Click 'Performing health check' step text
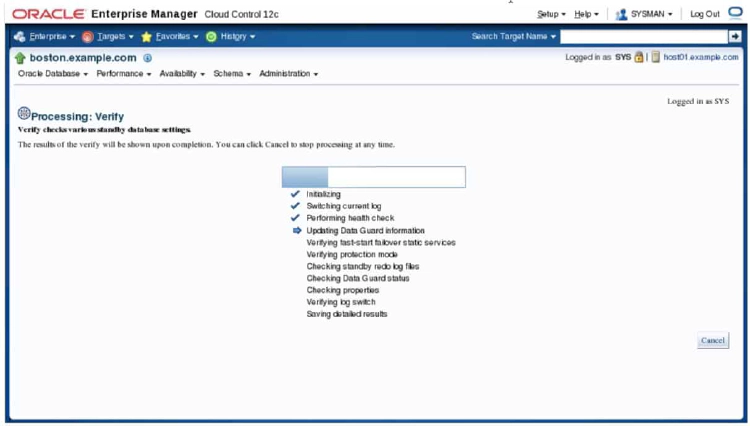This screenshot has width=750, height=426. [350, 218]
